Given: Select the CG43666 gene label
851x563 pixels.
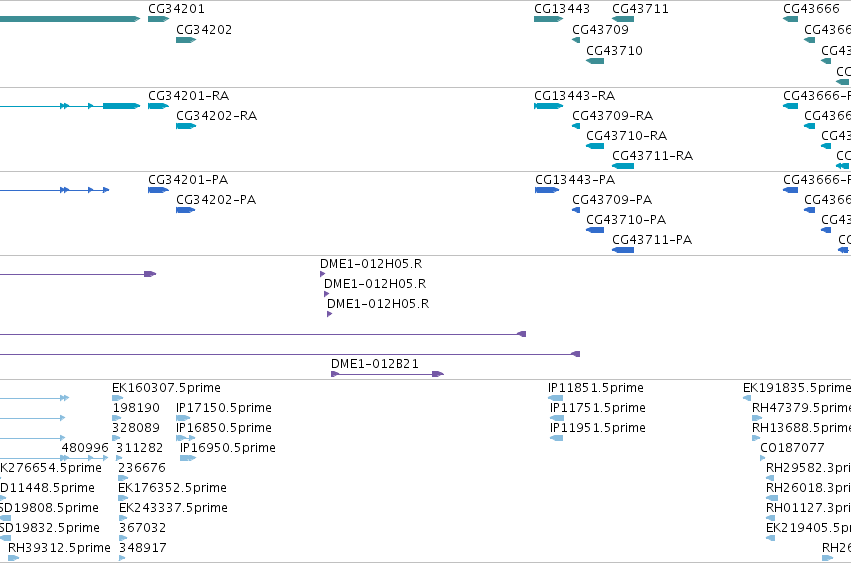Looking at the screenshot, I should (x=811, y=9).
